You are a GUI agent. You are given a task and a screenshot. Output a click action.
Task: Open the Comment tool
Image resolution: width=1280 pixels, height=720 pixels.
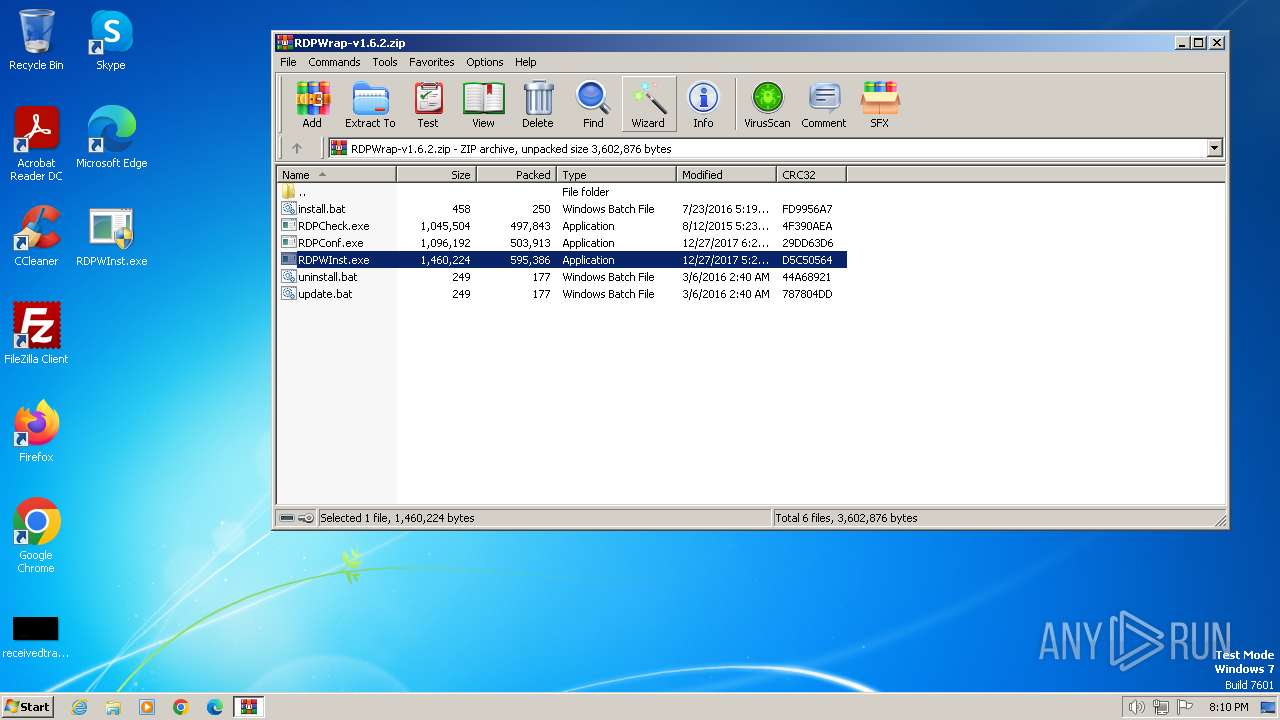click(x=824, y=105)
